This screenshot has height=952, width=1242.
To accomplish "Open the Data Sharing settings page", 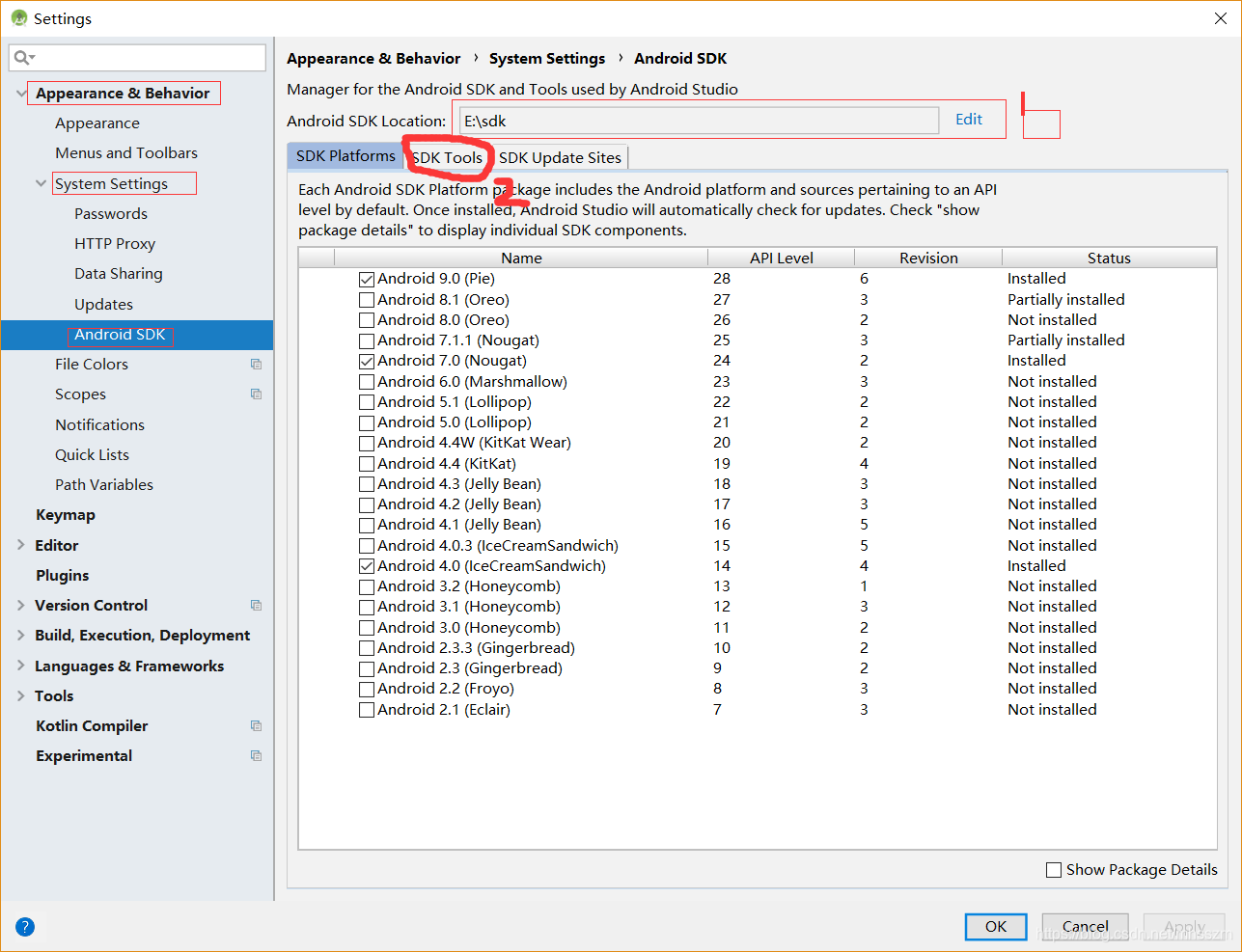I will [119, 273].
